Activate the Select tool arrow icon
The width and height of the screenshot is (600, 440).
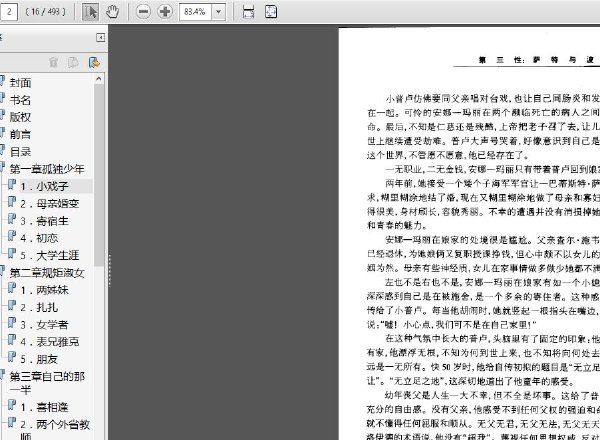point(90,12)
